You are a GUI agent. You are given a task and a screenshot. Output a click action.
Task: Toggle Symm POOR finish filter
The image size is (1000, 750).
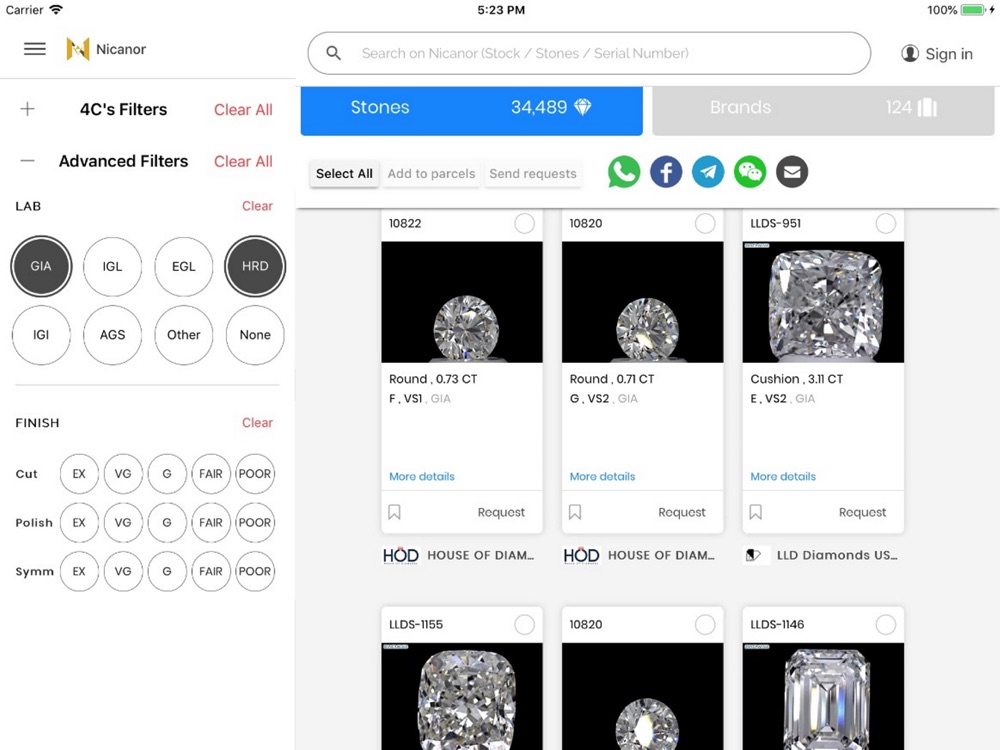[x=255, y=571]
